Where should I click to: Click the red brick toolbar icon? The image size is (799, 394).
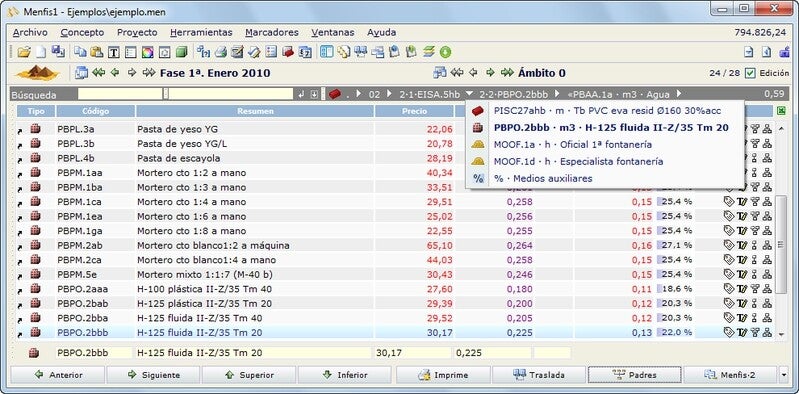tap(288, 51)
